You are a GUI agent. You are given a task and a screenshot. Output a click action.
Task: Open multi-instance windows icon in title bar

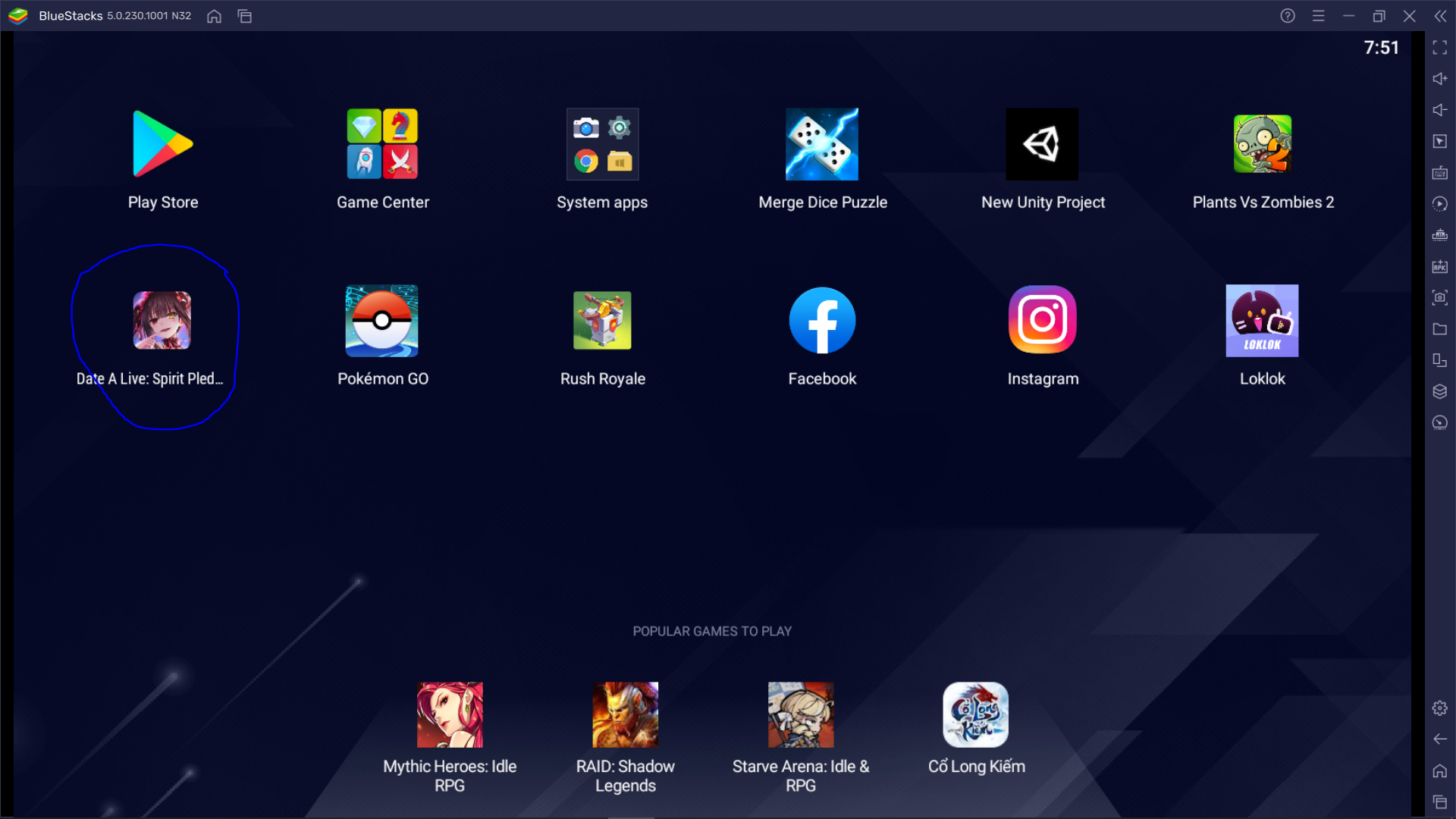point(244,16)
